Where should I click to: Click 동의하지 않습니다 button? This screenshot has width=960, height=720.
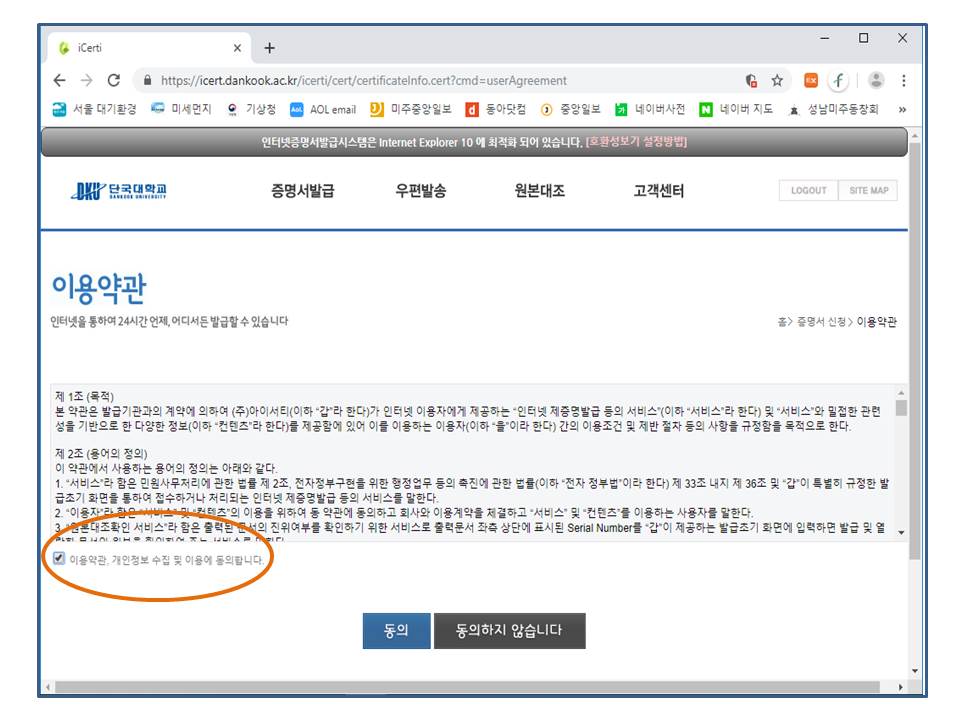coord(509,631)
